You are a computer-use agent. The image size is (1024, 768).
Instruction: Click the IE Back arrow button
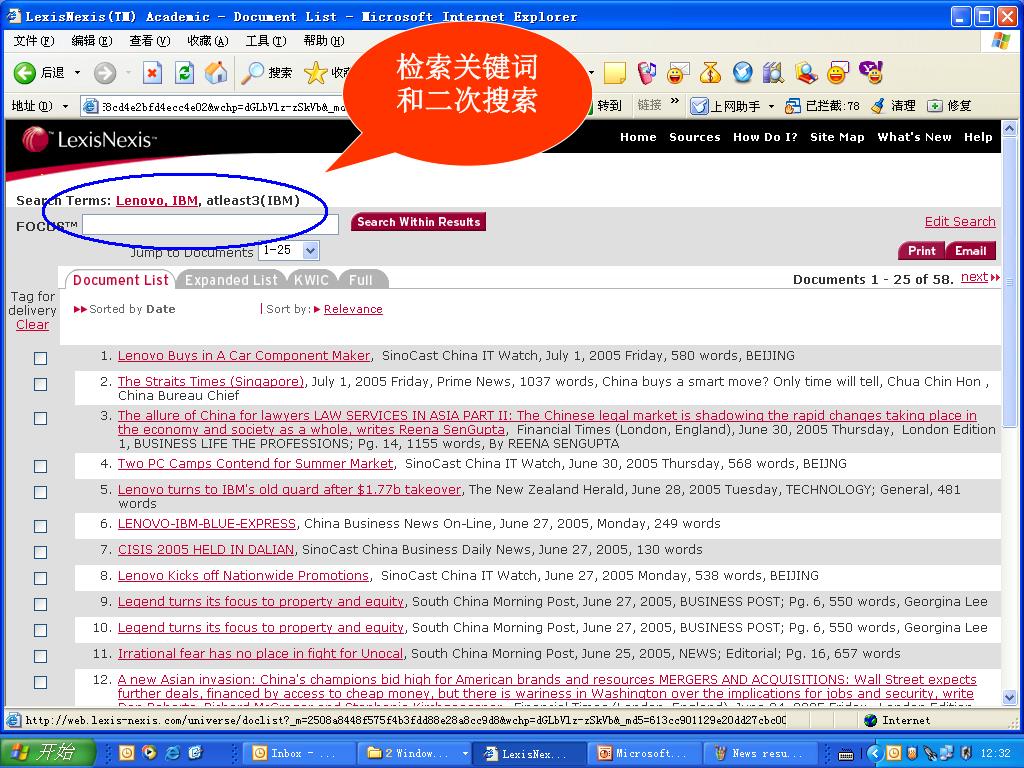pos(25,72)
